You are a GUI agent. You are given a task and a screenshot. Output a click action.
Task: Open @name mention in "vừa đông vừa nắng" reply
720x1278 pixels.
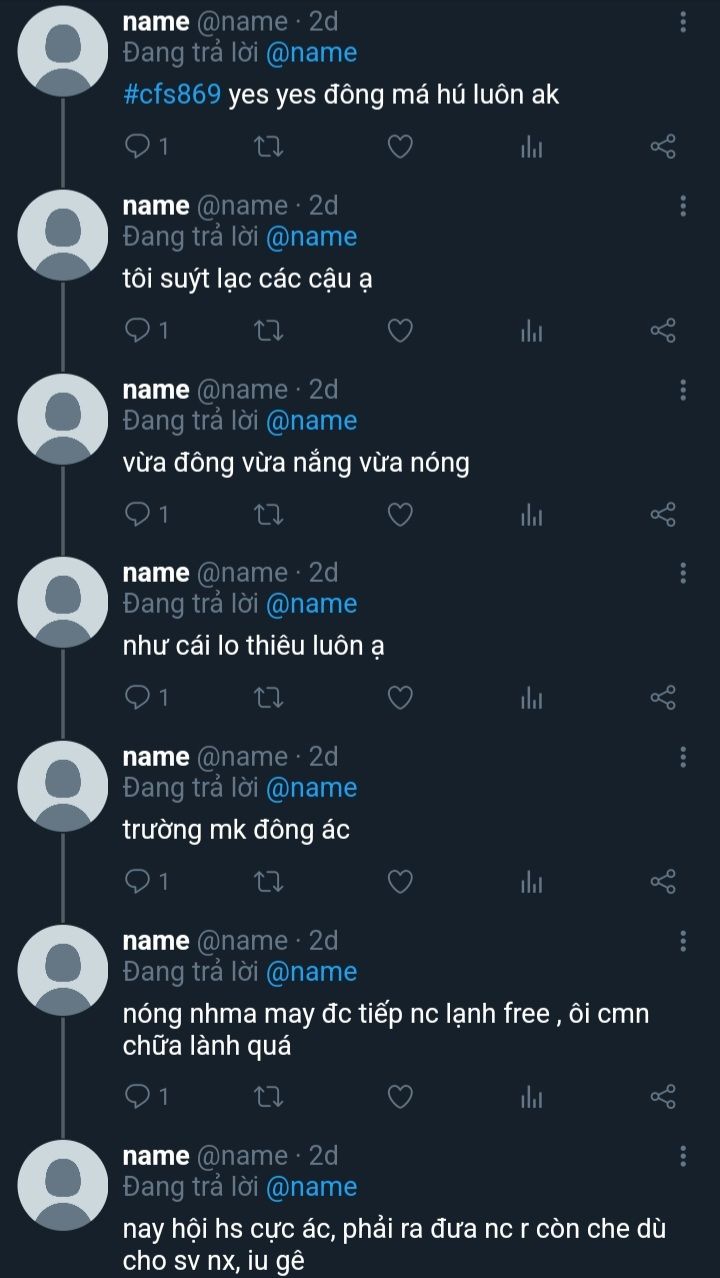click(311, 421)
